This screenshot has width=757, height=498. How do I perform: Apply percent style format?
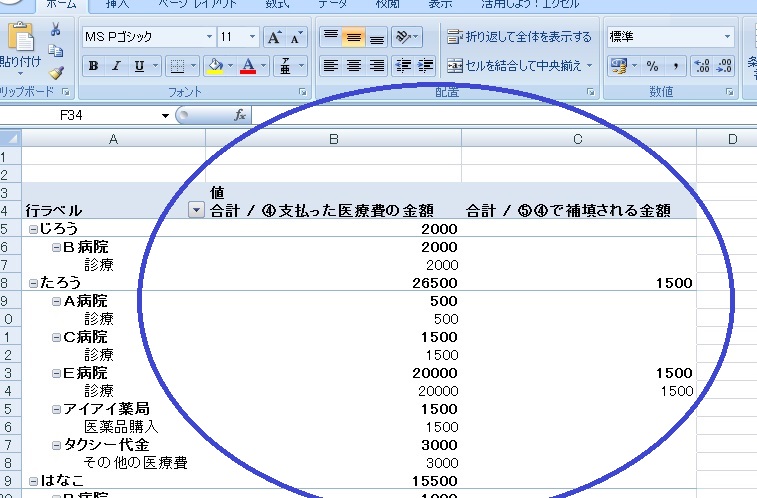coord(652,66)
